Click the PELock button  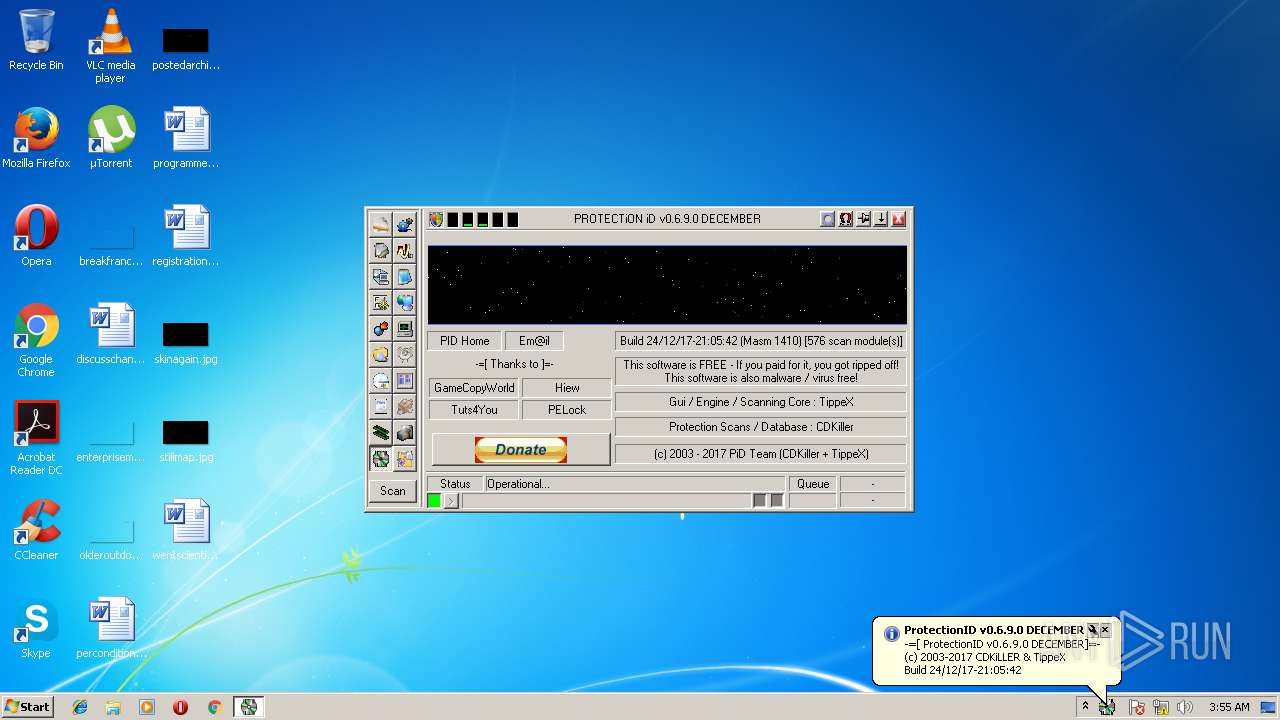pos(567,410)
